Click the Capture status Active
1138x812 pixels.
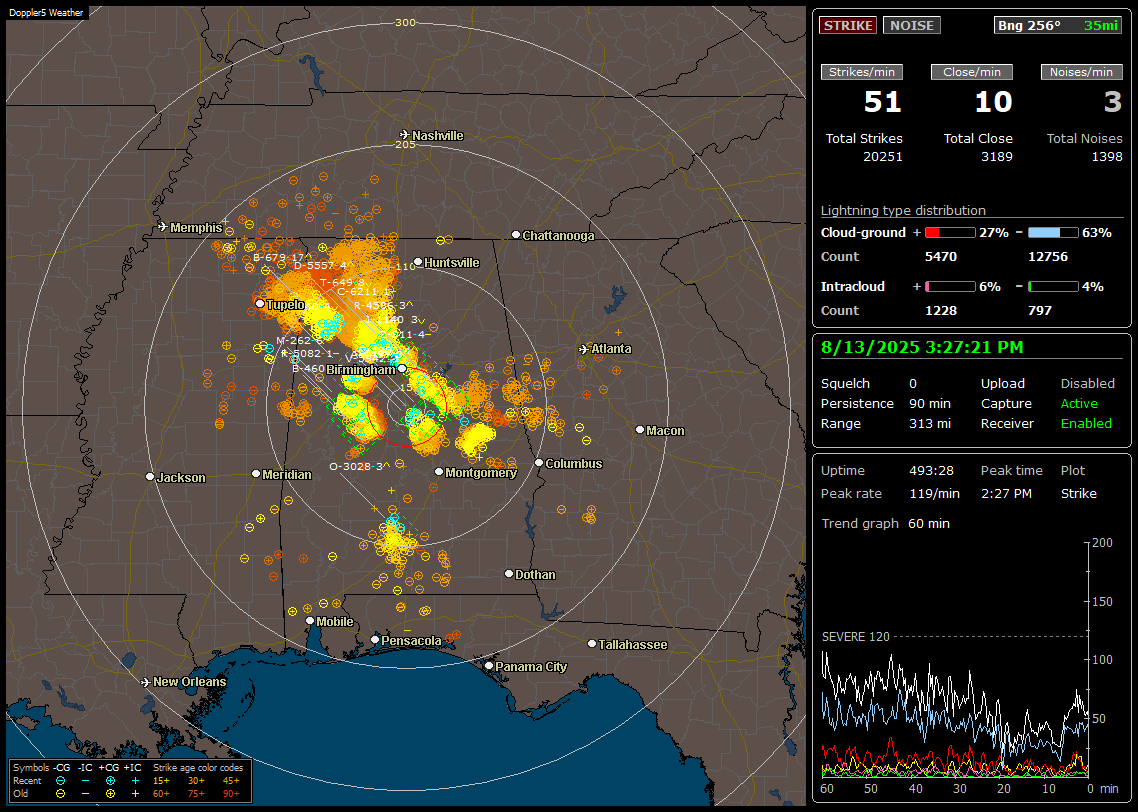coord(1078,403)
